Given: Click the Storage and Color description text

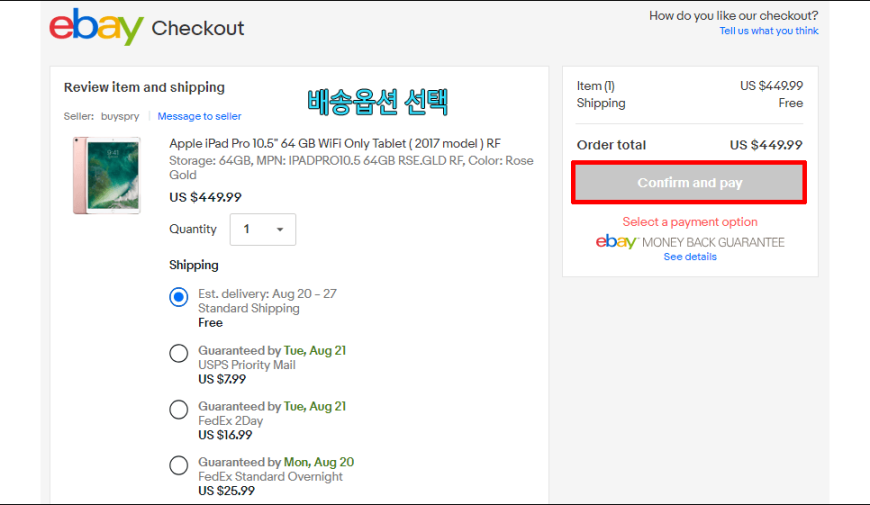Looking at the screenshot, I should pyautogui.click(x=351, y=168).
